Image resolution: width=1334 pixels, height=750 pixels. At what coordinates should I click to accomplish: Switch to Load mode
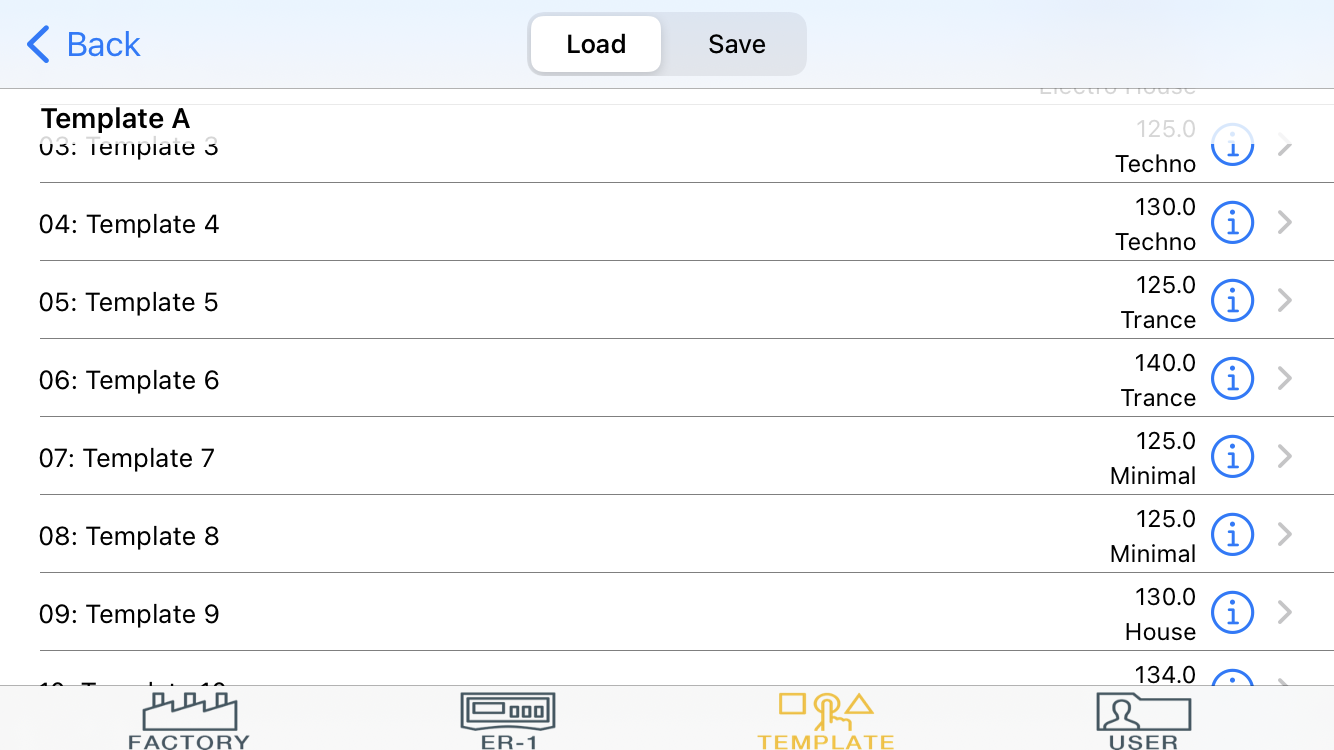[x=596, y=44]
